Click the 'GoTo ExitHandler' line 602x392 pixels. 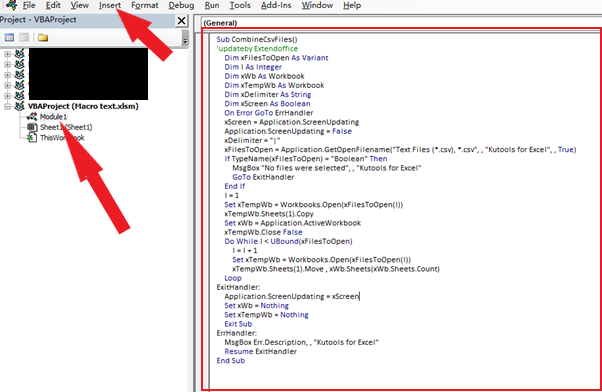coord(263,177)
